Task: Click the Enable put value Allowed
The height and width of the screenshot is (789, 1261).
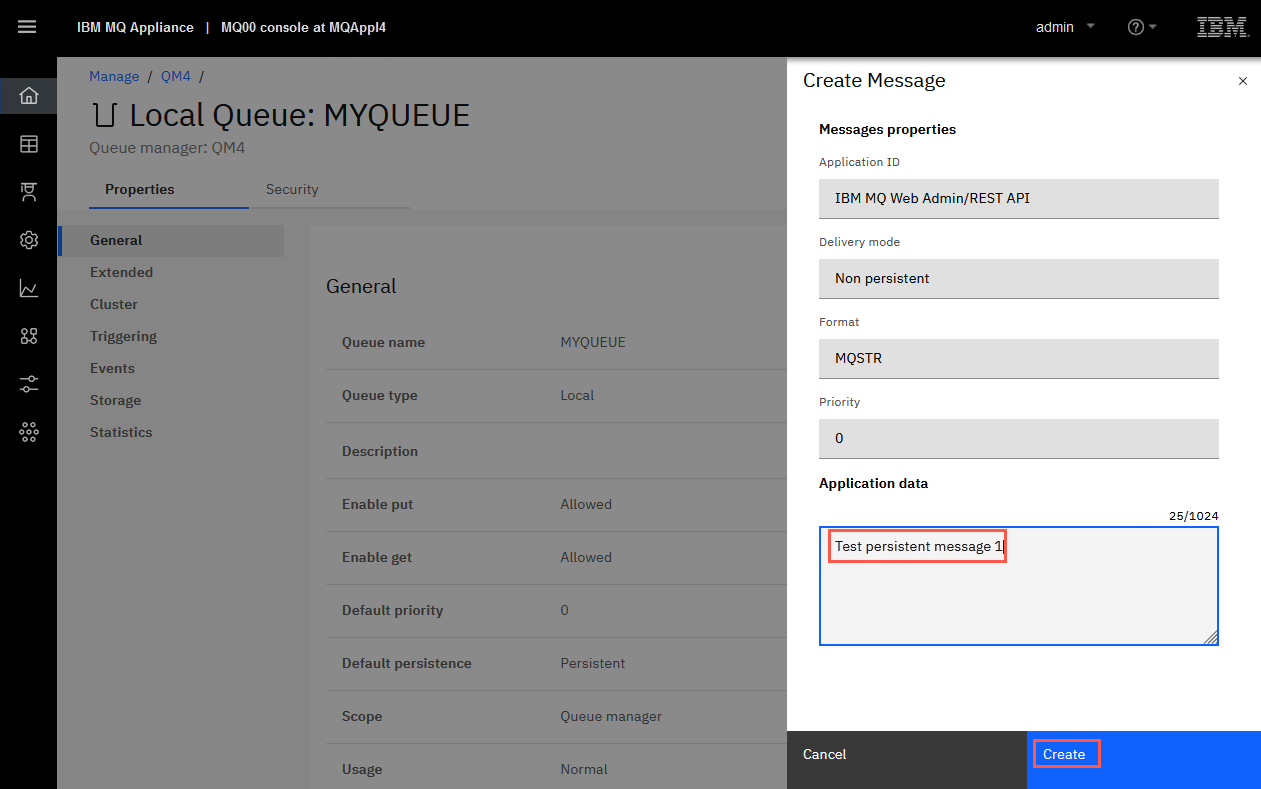Action: coord(586,504)
